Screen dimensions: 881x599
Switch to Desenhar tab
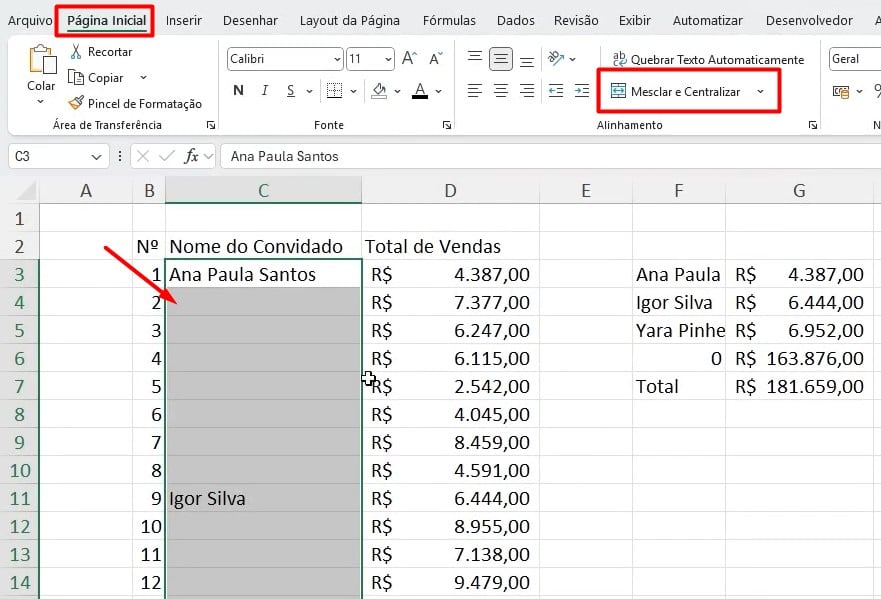pyautogui.click(x=250, y=21)
